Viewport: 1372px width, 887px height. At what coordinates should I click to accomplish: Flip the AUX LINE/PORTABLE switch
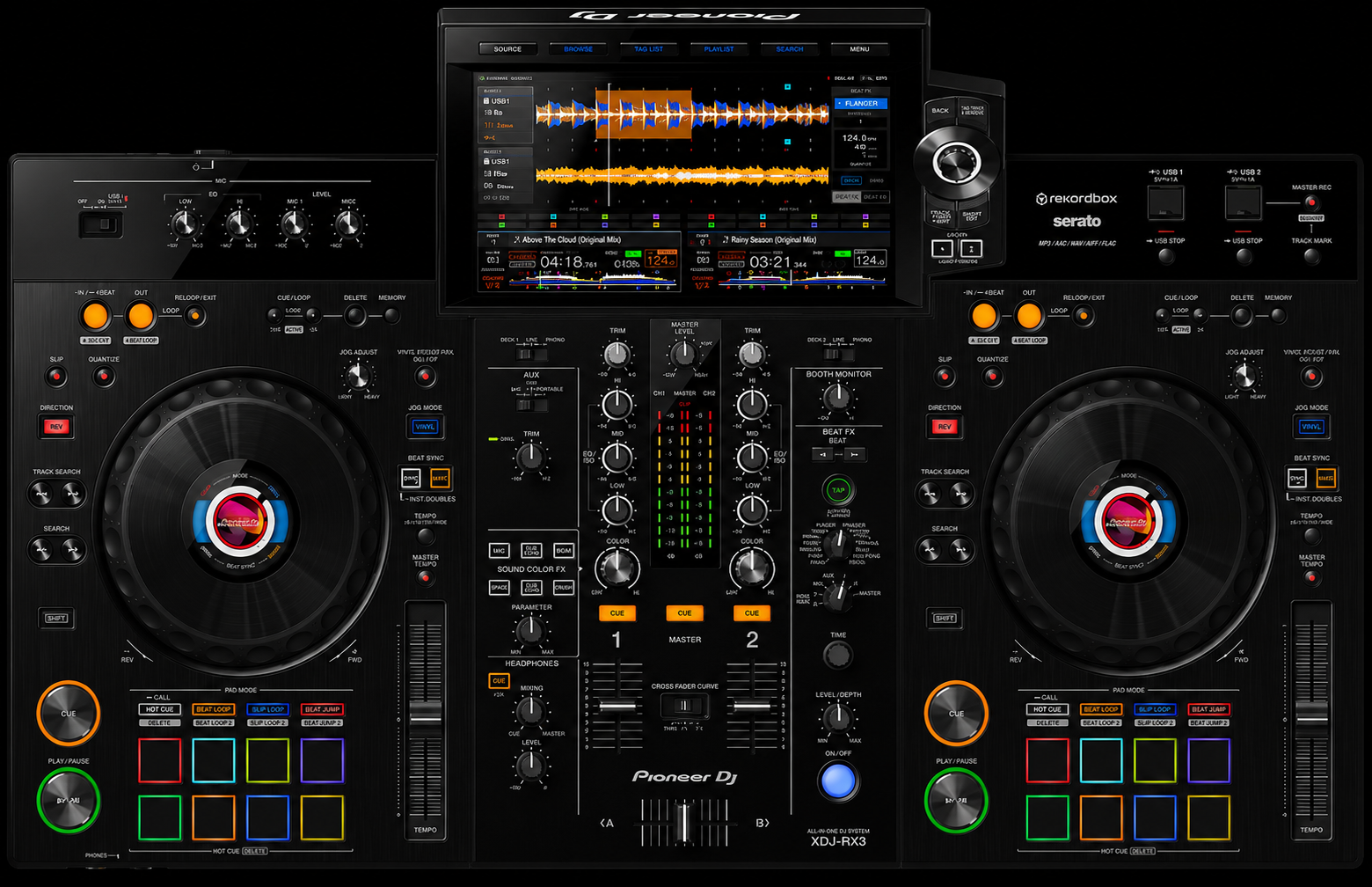pos(531,405)
